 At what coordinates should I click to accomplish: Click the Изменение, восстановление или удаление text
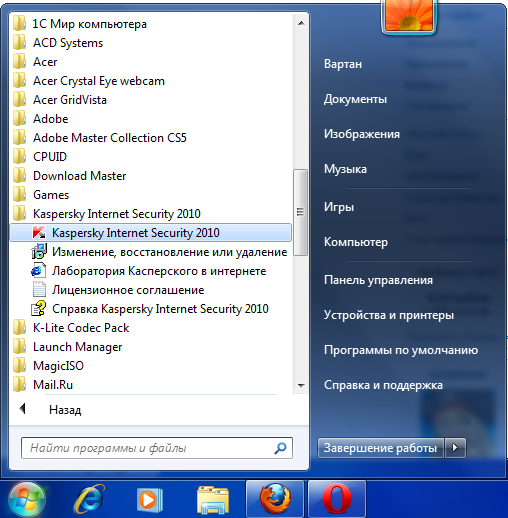(170, 252)
